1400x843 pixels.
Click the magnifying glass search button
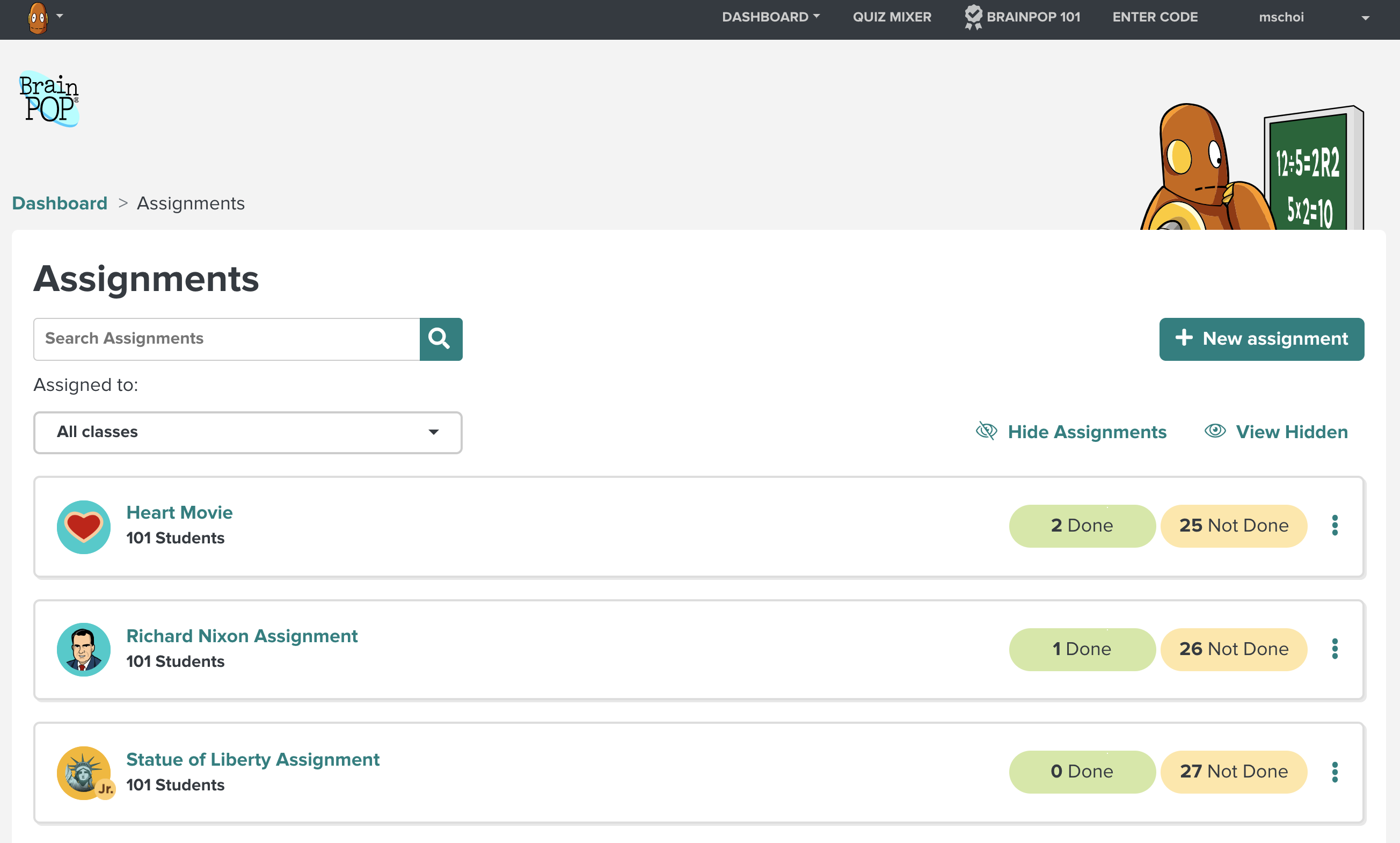click(x=441, y=339)
